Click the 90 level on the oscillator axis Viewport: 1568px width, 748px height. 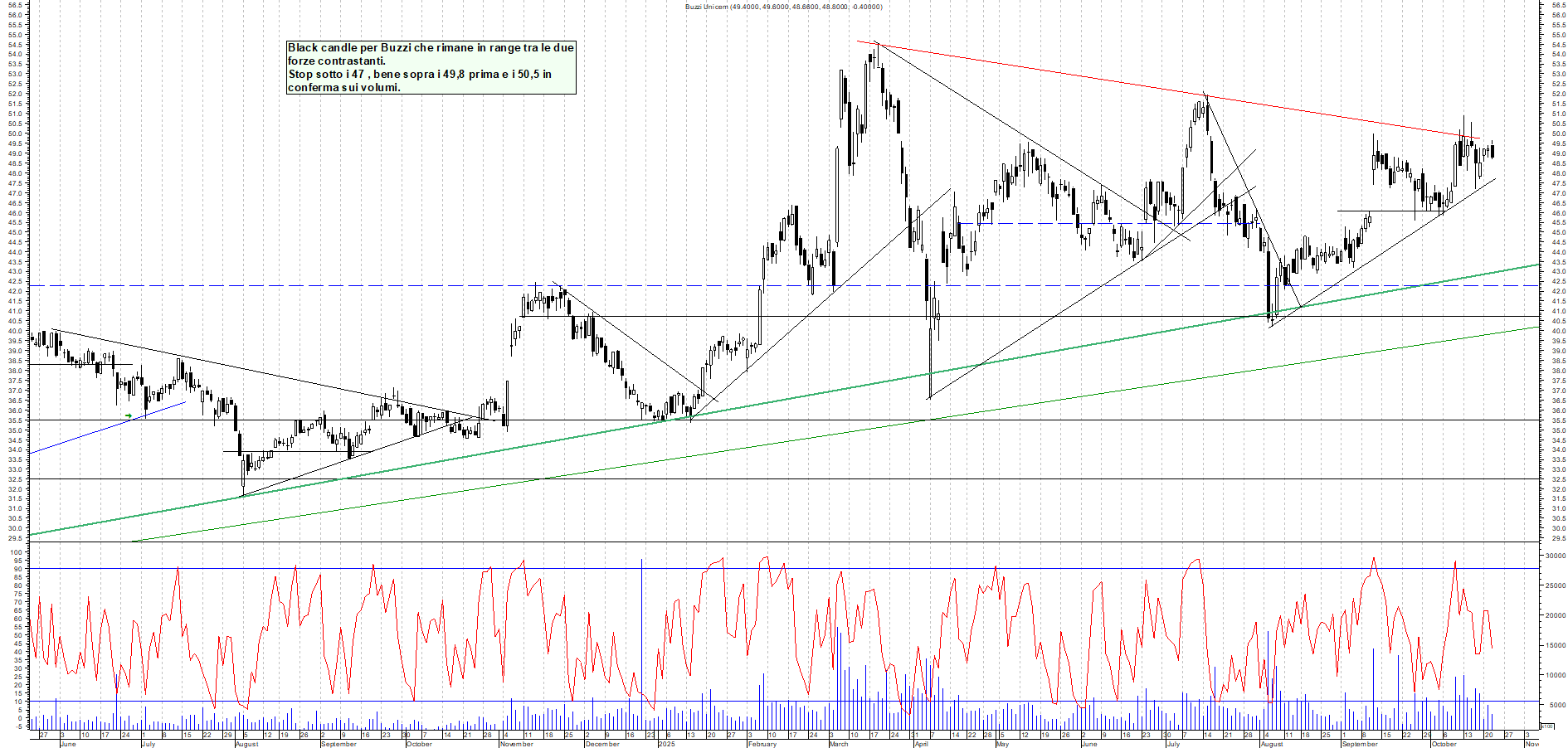click(x=18, y=569)
